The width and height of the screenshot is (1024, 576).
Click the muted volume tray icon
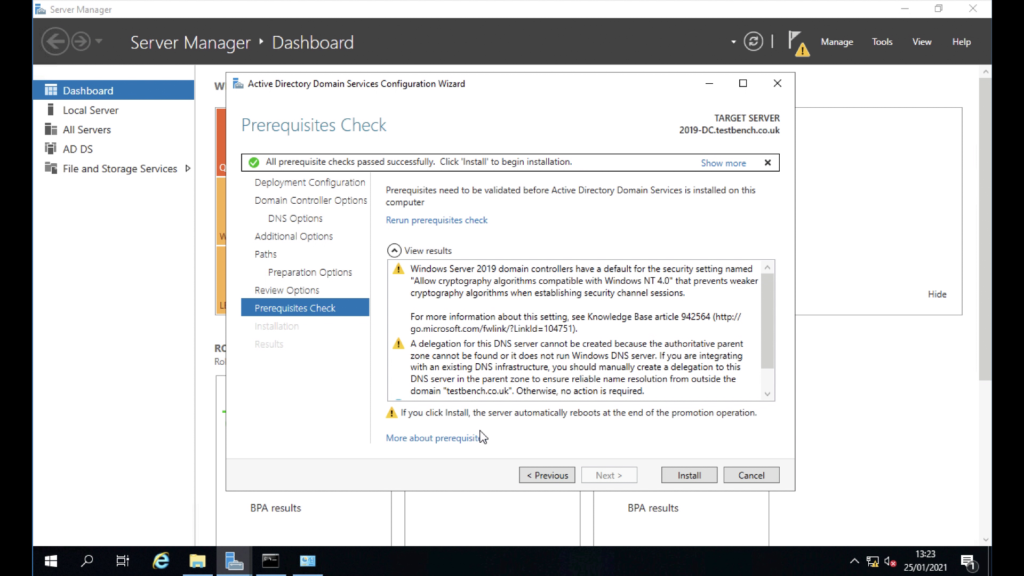pos(890,561)
